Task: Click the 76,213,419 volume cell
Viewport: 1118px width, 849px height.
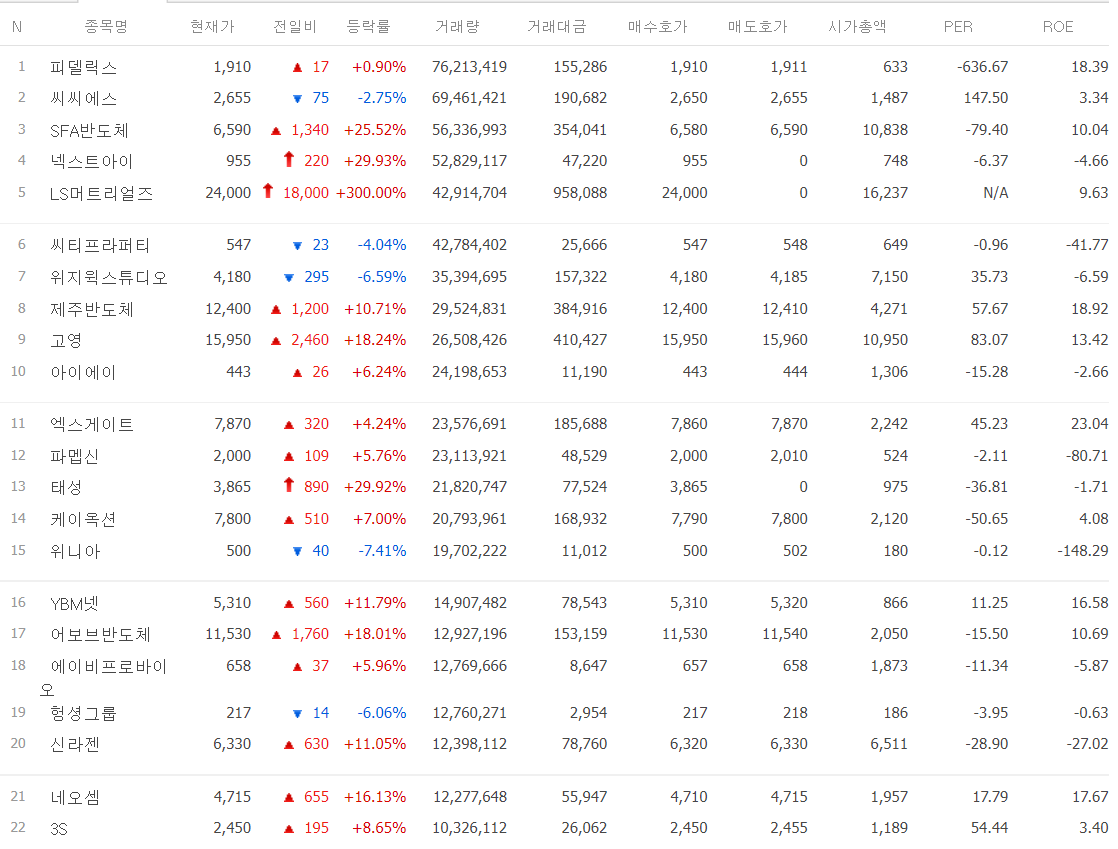Action: (469, 67)
